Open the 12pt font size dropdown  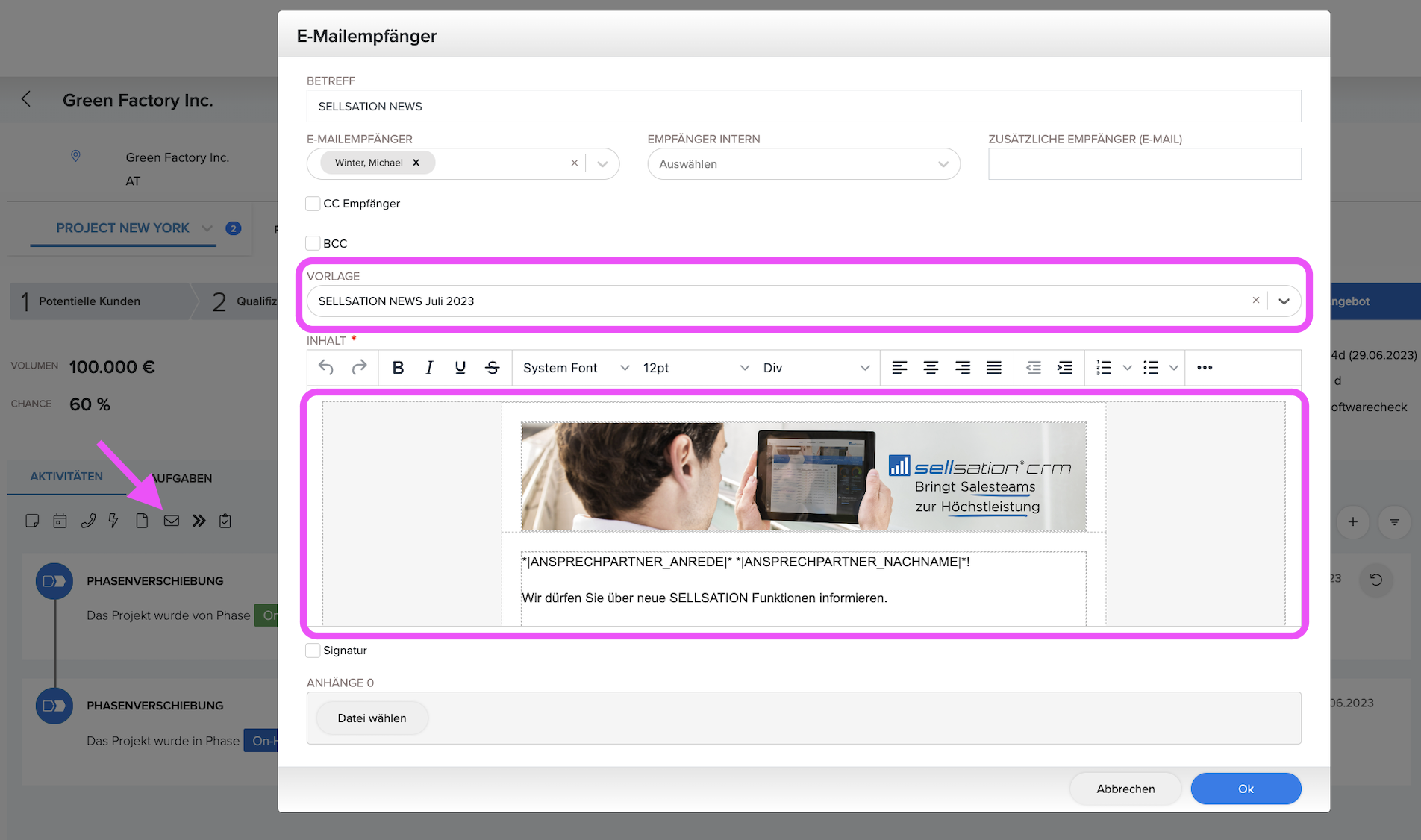[x=696, y=367]
